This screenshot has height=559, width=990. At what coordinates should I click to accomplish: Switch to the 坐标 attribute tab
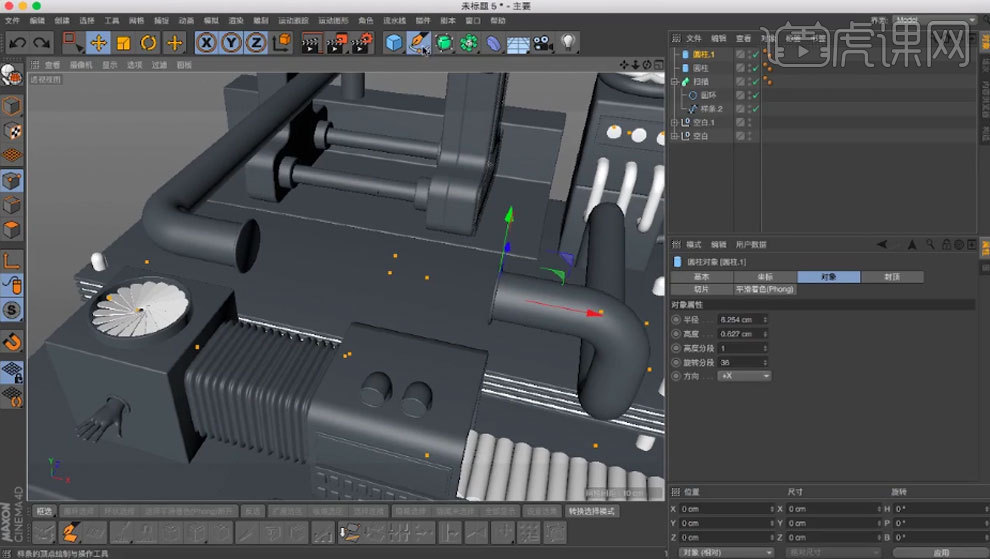coord(765,277)
